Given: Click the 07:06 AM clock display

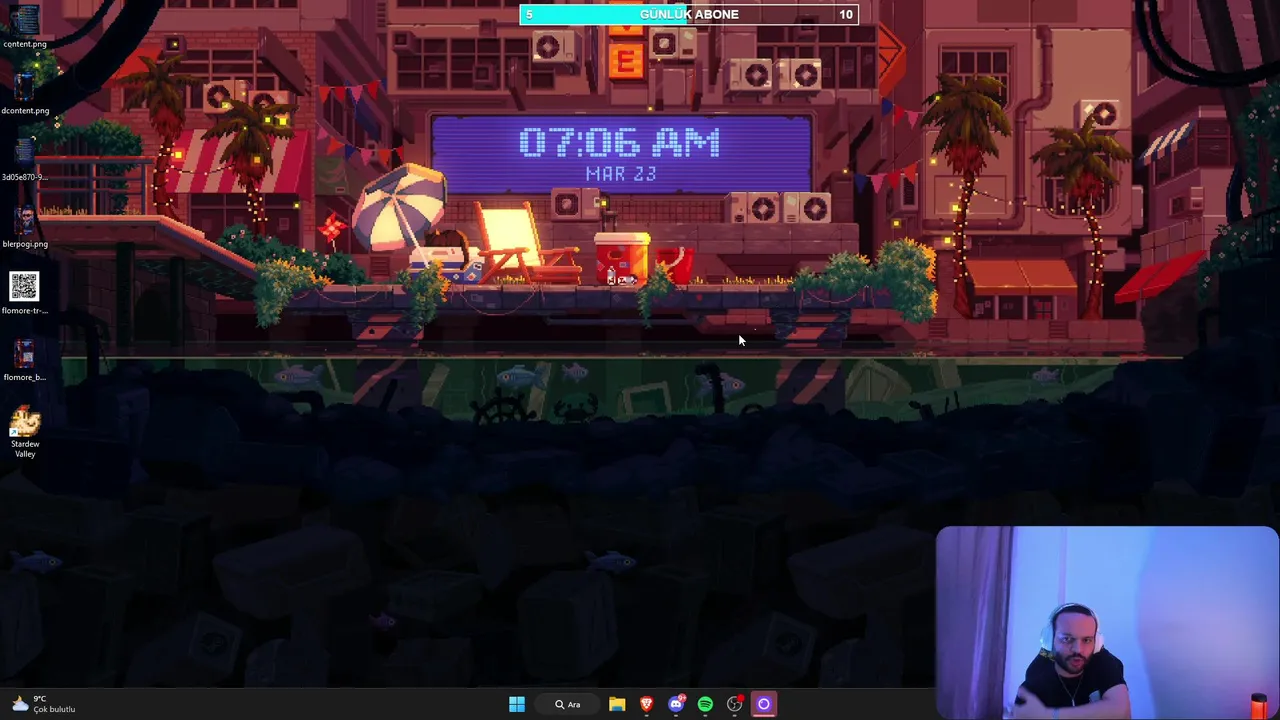Looking at the screenshot, I should tap(620, 143).
